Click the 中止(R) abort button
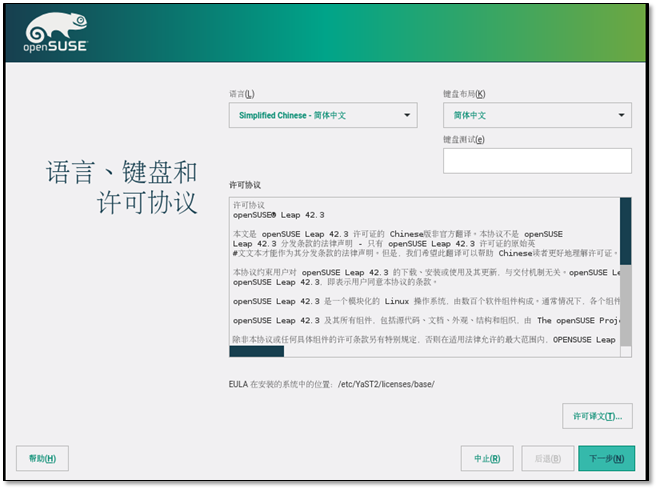658x490 pixels. pyautogui.click(x=487, y=458)
